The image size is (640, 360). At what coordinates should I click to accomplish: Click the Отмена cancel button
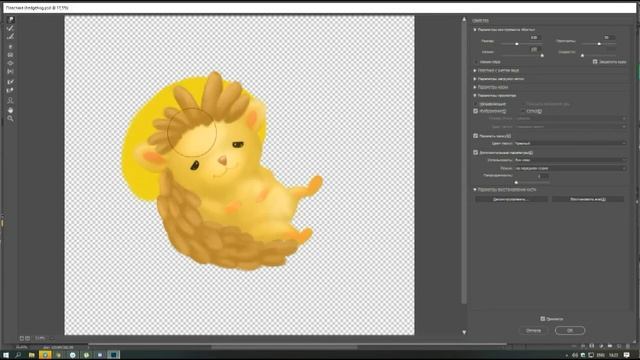pos(533,330)
